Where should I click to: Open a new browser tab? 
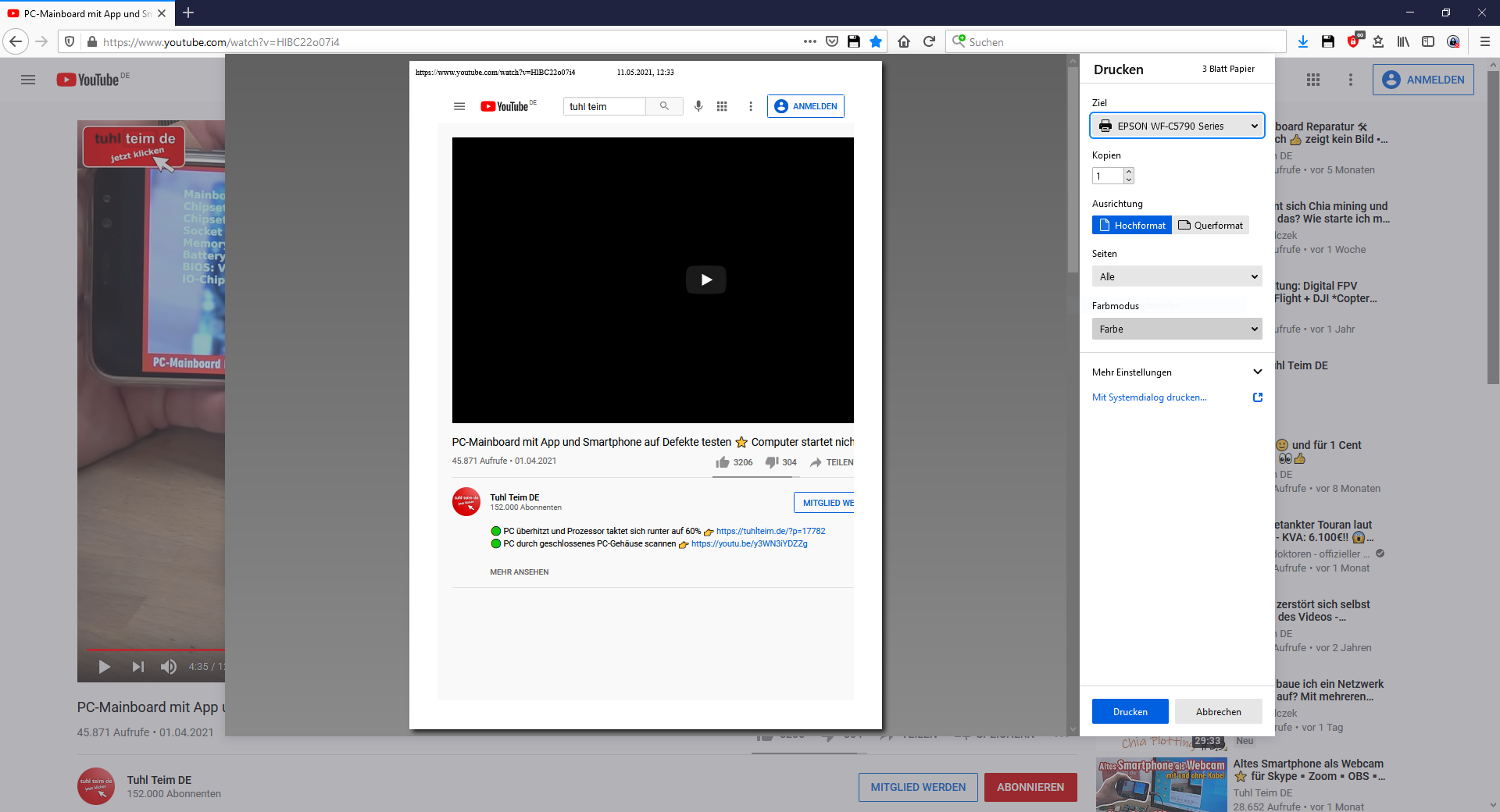pos(188,13)
